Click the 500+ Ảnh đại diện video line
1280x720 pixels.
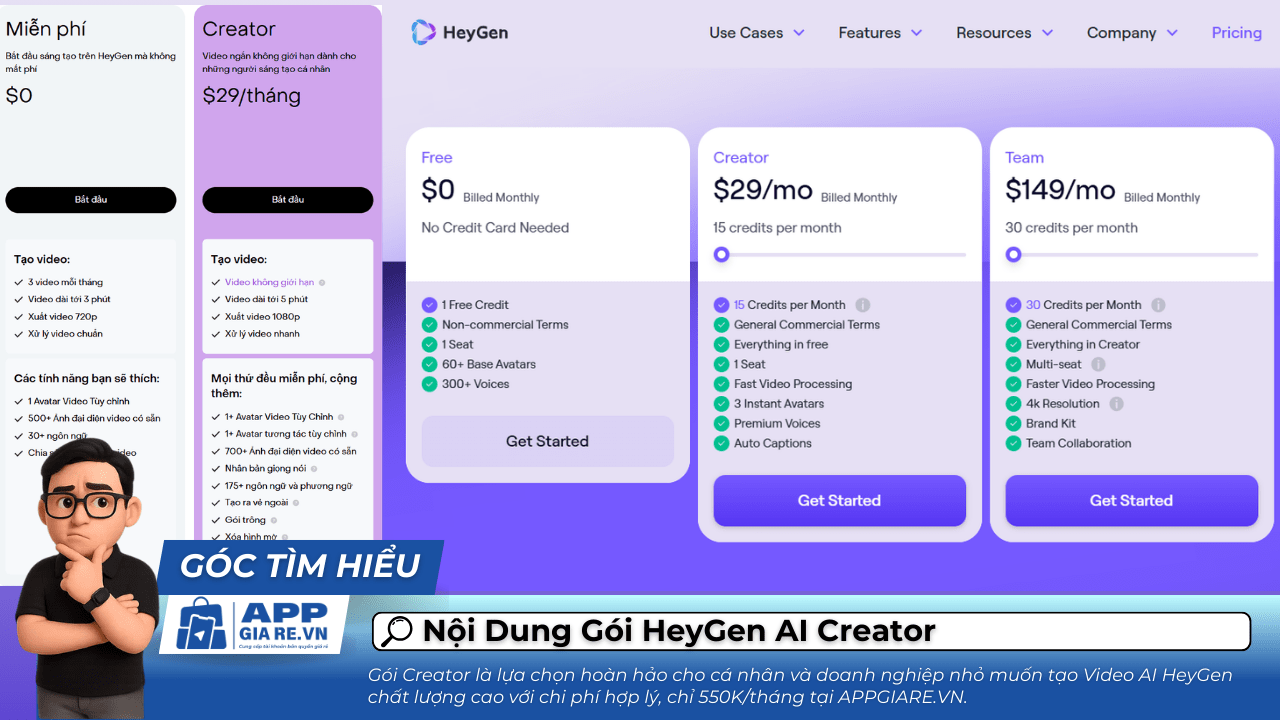point(94,418)
